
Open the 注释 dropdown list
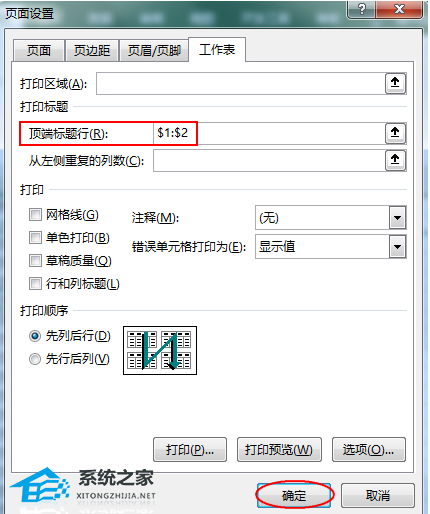pyautogui.click(x=397, y=218)
